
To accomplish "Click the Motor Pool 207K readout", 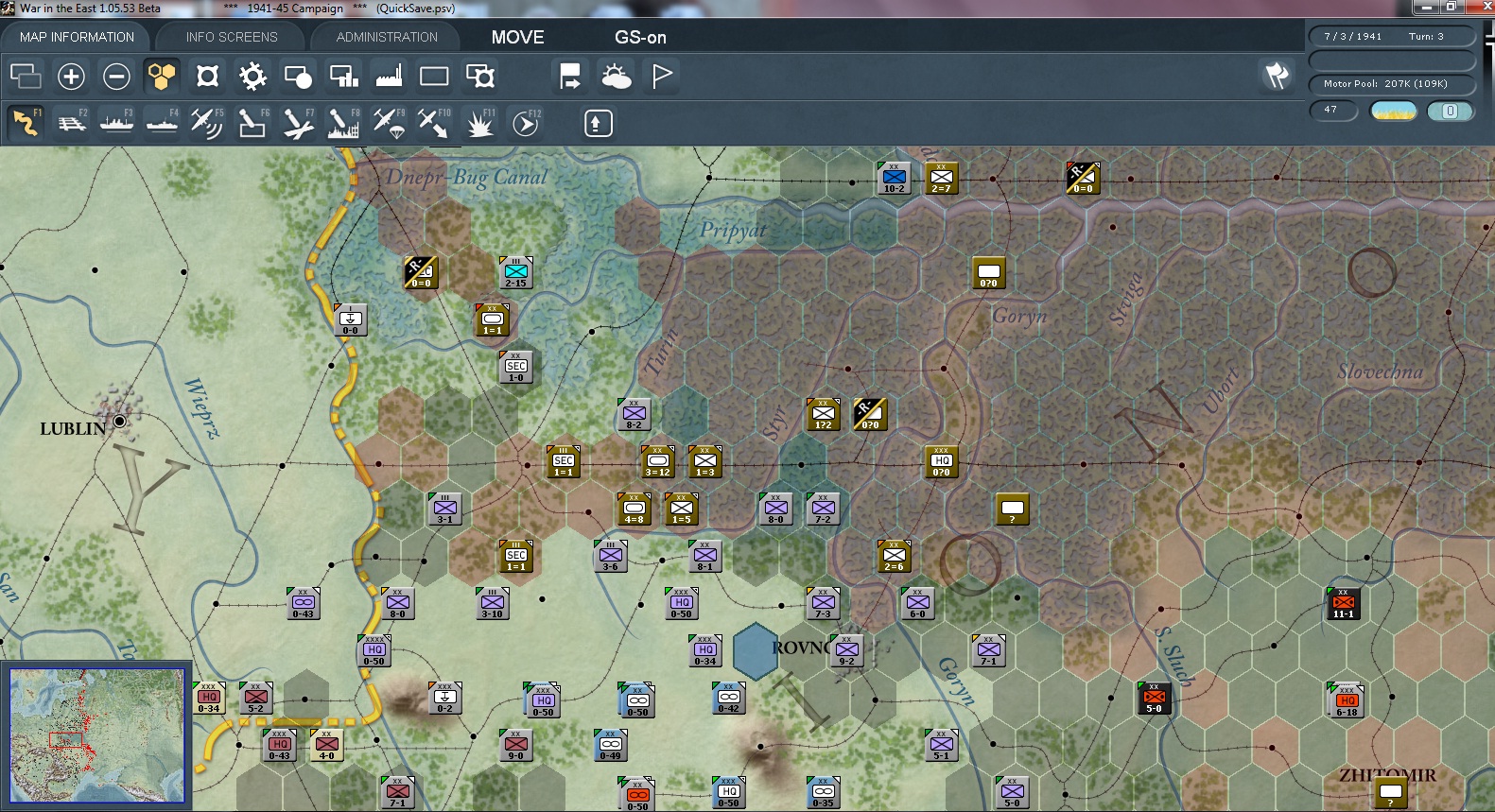I will [x=1391, y=83].
